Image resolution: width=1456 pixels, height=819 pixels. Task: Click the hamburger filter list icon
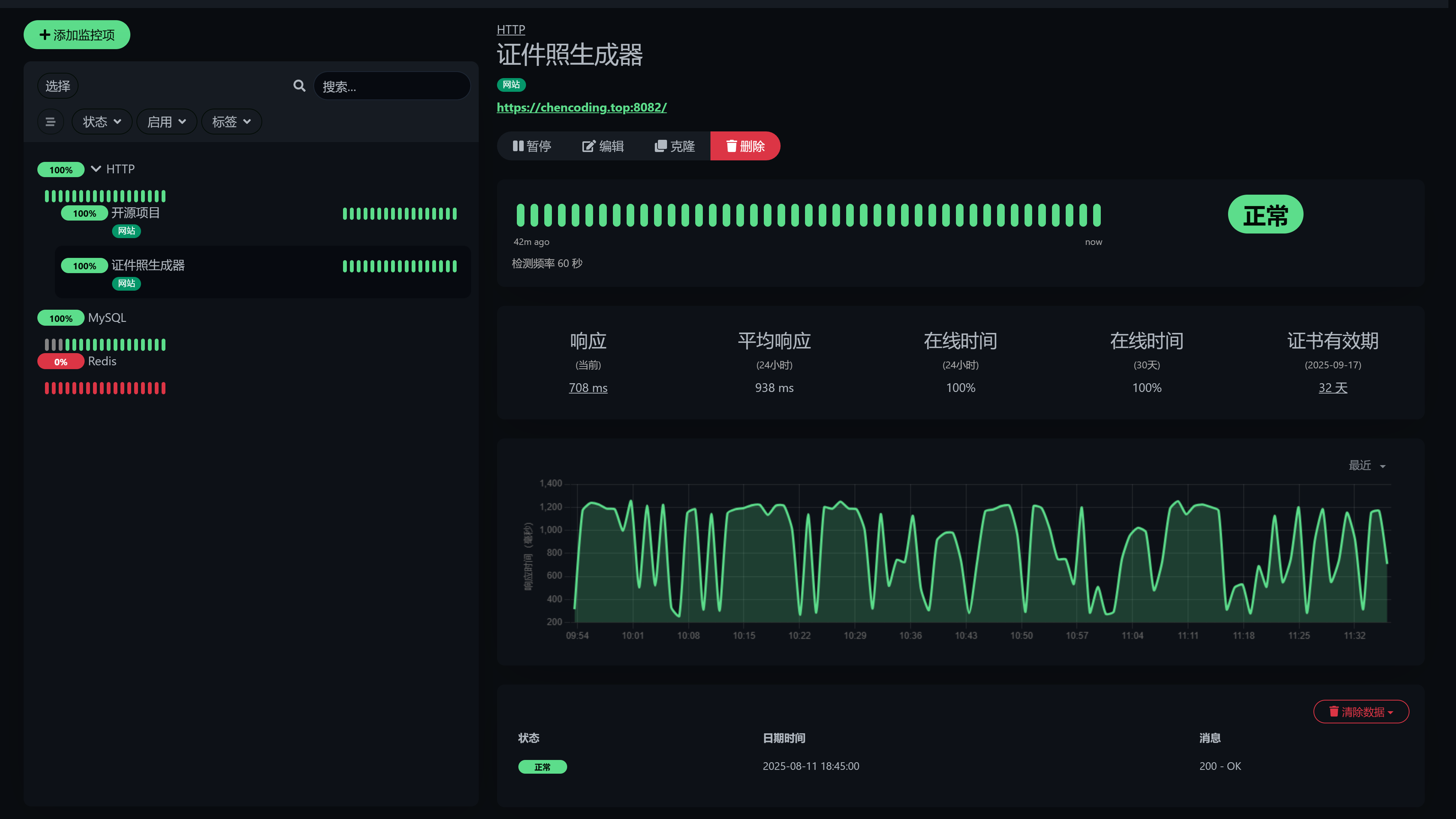pos(50,122)
